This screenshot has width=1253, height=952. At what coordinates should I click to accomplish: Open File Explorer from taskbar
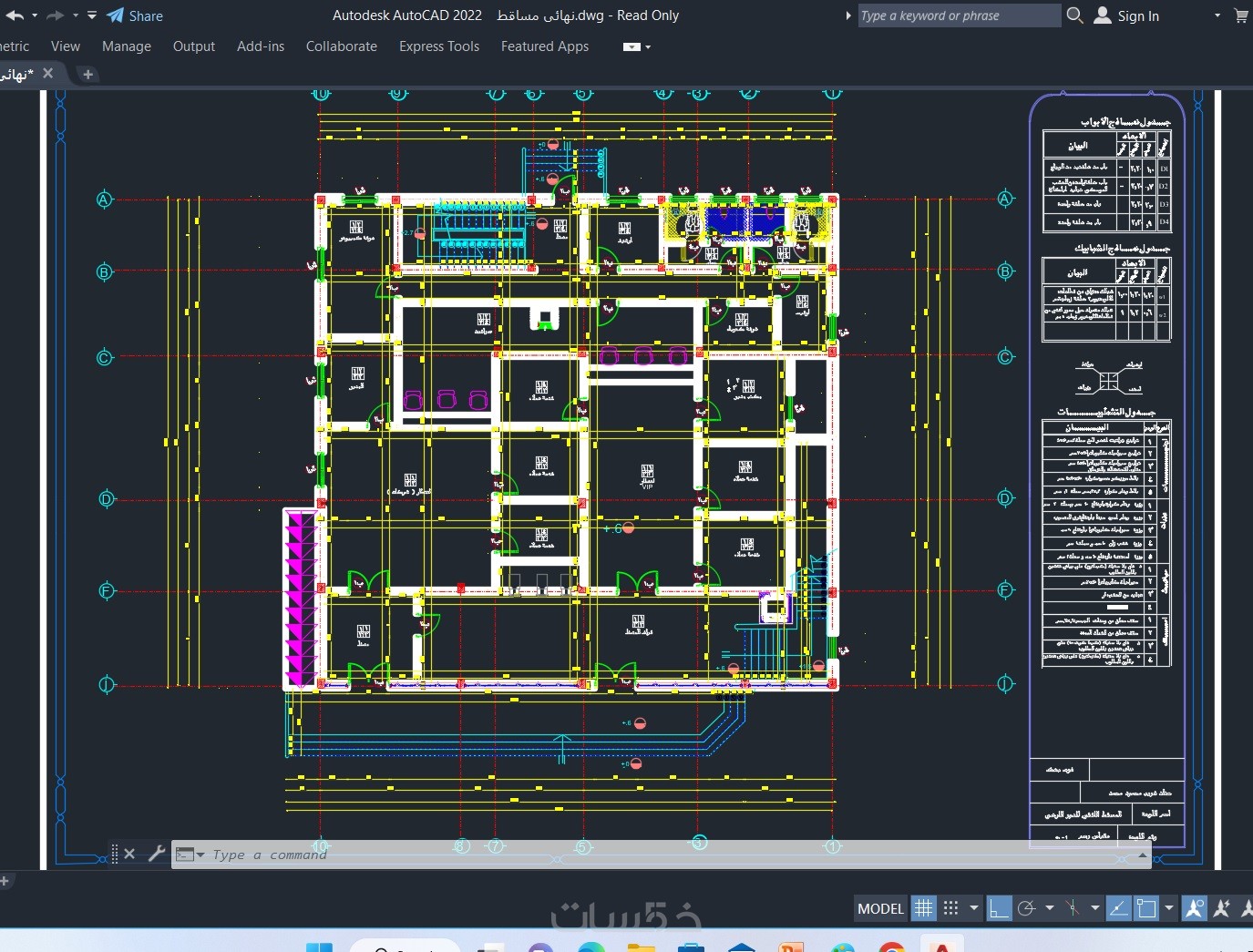click(x=642, y=947)
